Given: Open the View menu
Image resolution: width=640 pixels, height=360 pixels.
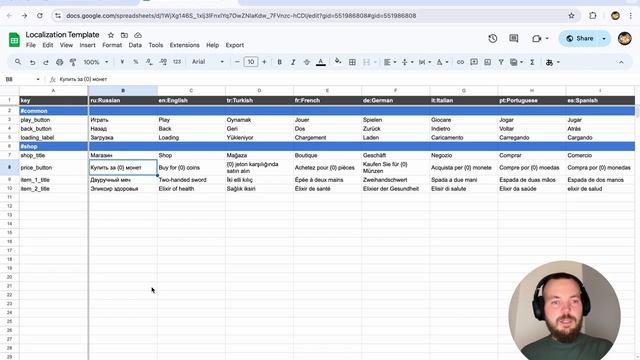Looking at the screenshot, I should tap(66, 45).
